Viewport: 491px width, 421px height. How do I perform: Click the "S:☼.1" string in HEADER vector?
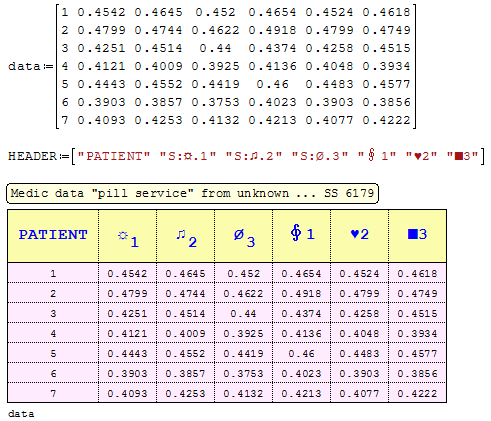188,156
